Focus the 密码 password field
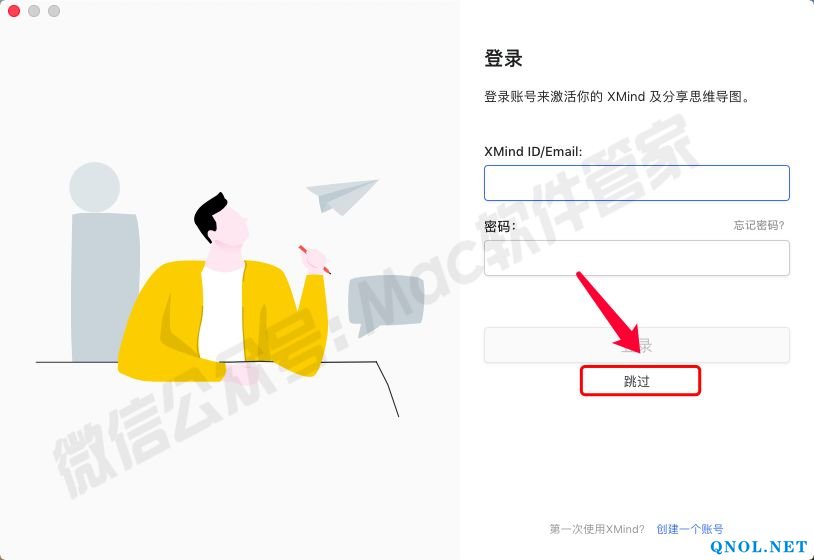 click(636, 257)
